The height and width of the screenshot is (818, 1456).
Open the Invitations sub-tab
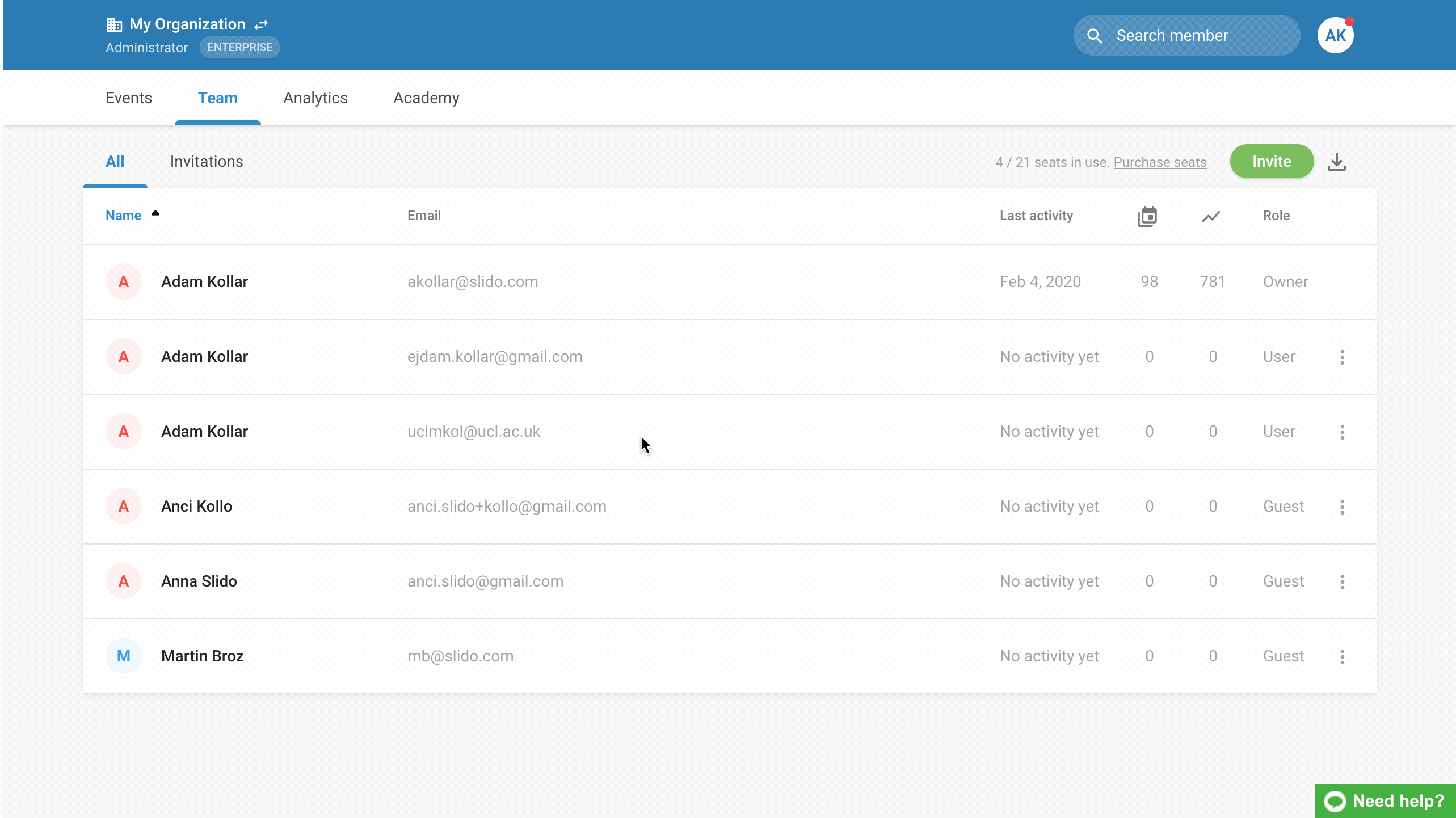pyautogui.click(x=206, y=162)
